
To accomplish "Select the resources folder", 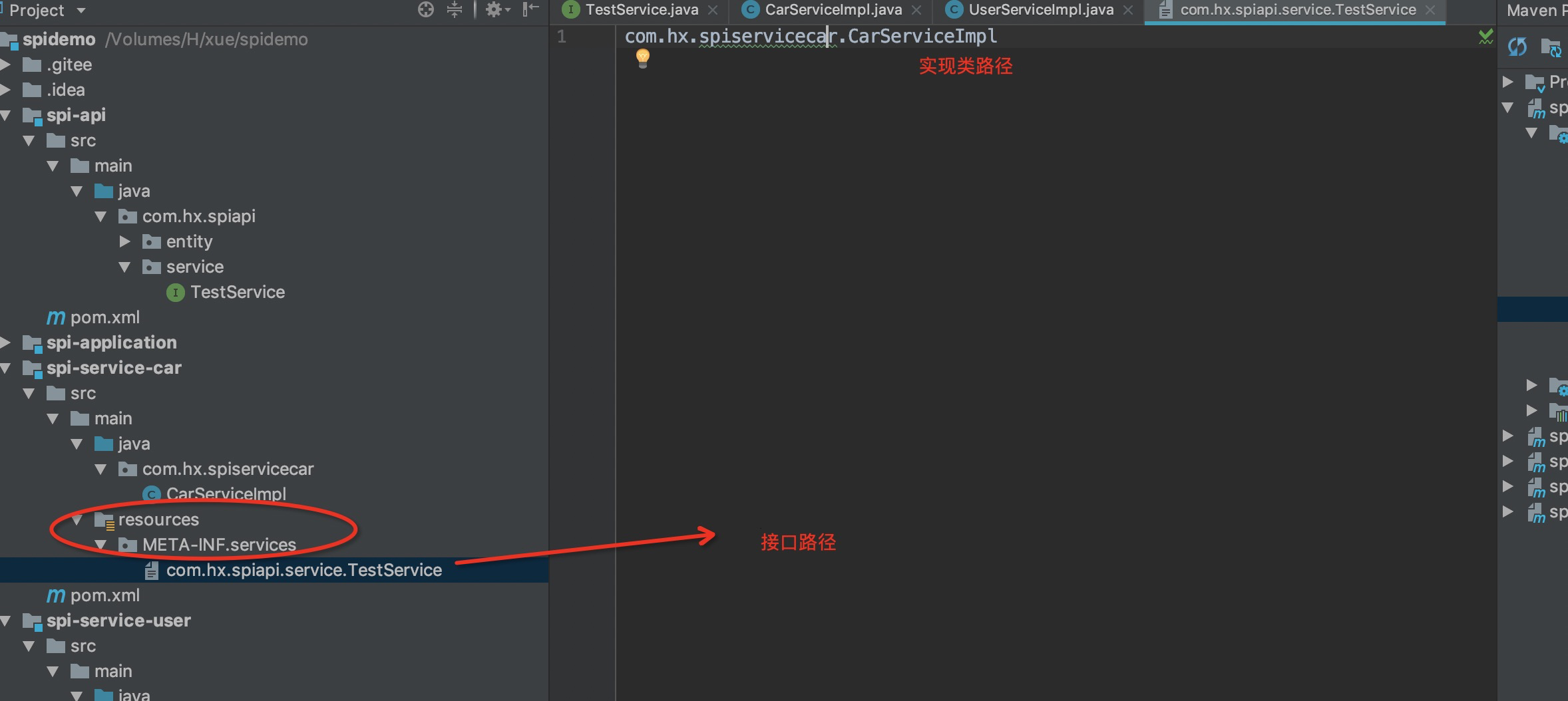I will [x=158, y=519].
